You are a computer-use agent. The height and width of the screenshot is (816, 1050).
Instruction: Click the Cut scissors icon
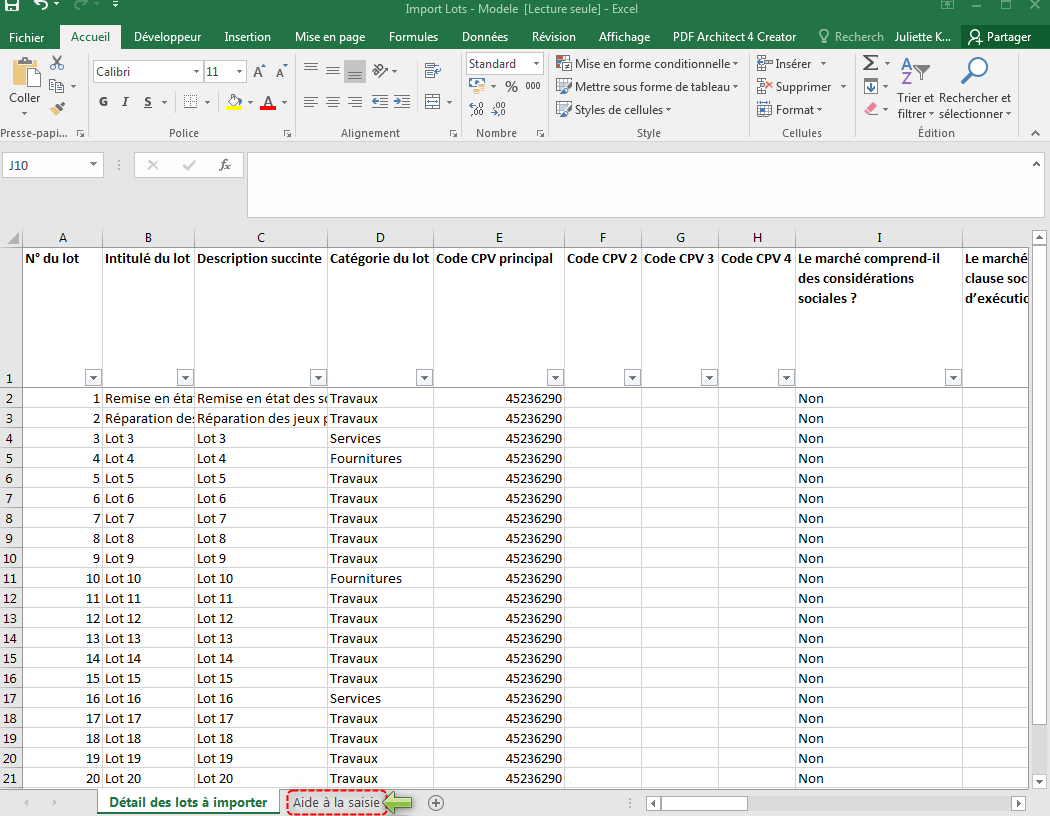pos(57,63)
